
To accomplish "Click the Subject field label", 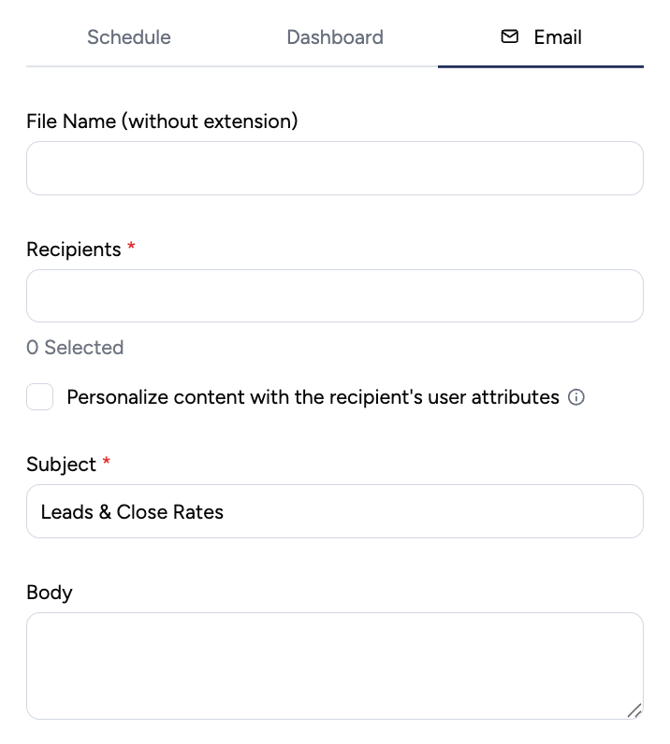I will point(61,465).
